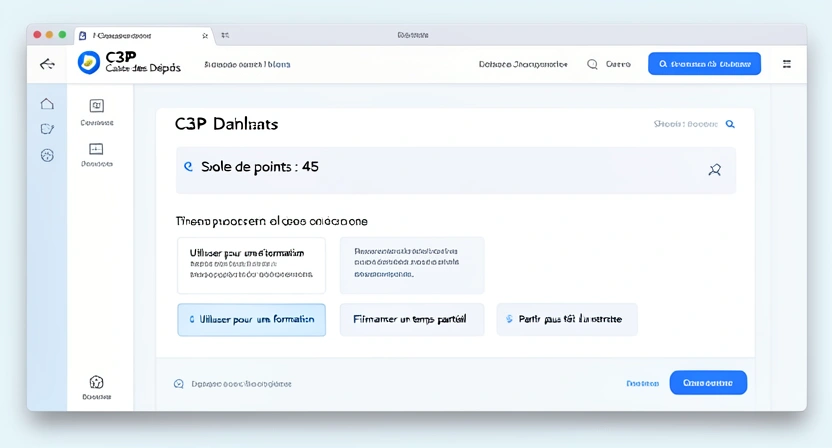The height and width of the screenshot is (448, 832).
Task: Select the second panel icon in secondary sidebar
Action: point(96,149)
